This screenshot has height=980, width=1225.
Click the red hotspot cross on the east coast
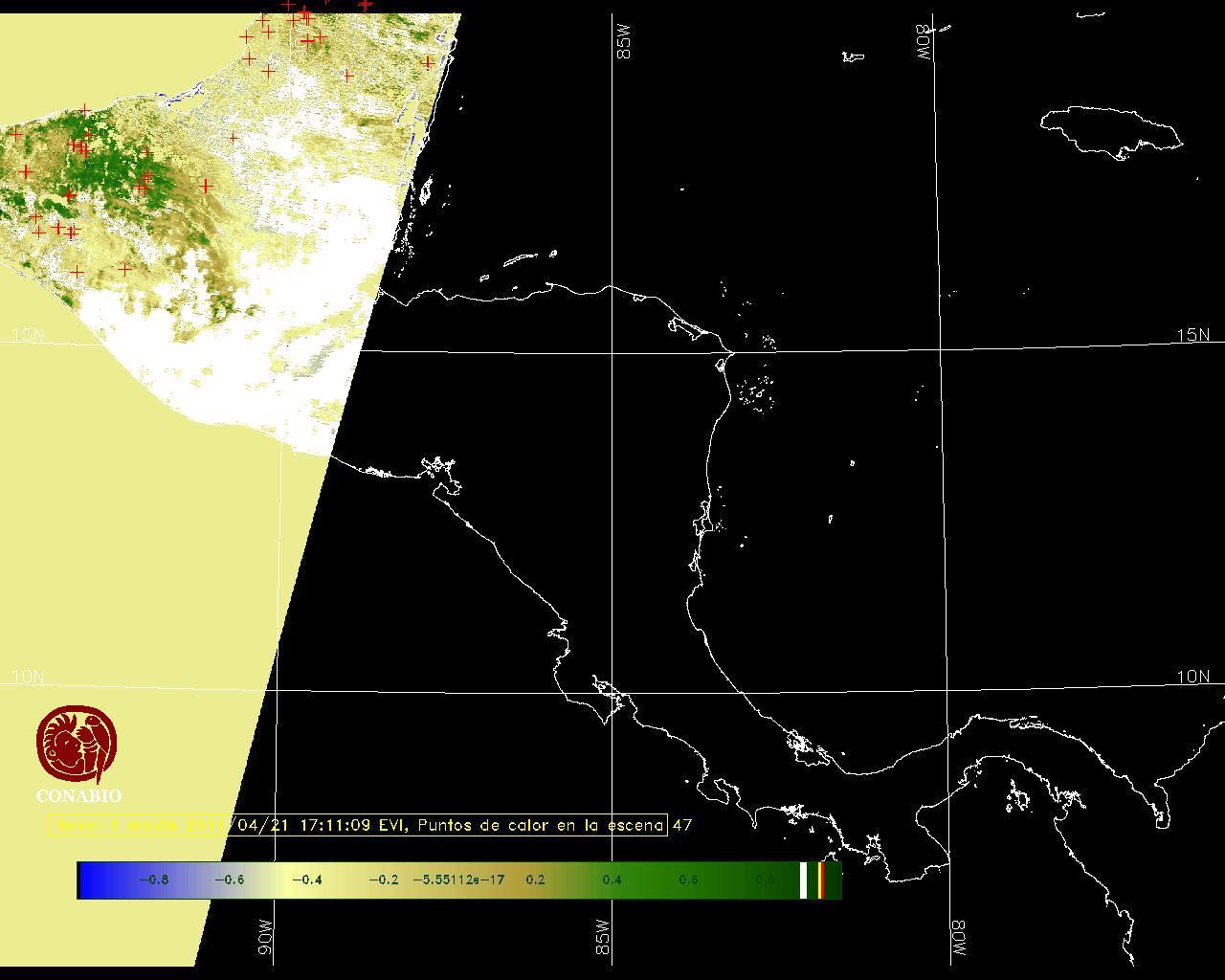(x=428, y=63)
